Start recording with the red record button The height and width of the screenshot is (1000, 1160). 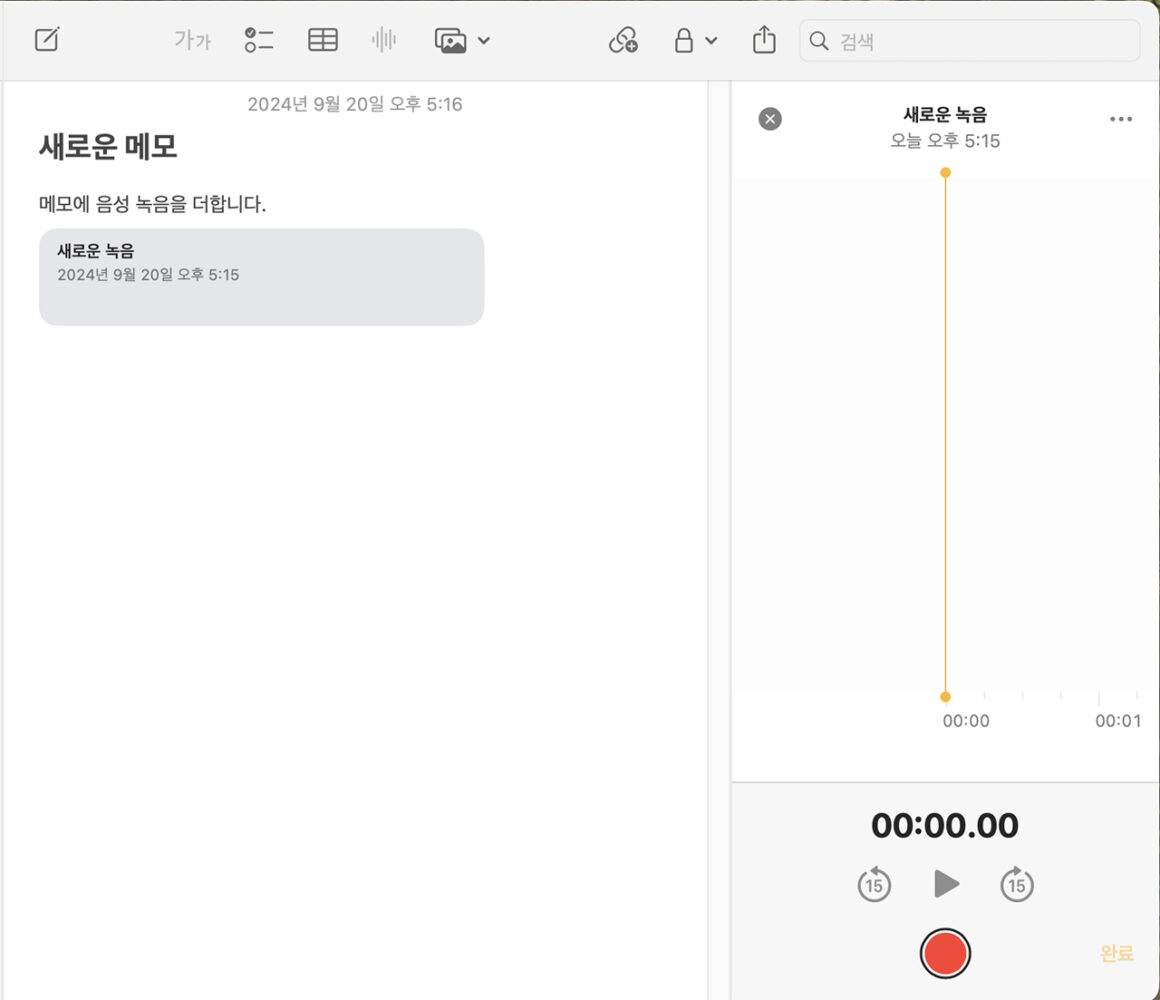pyautogui.click(x=945, y=952)
